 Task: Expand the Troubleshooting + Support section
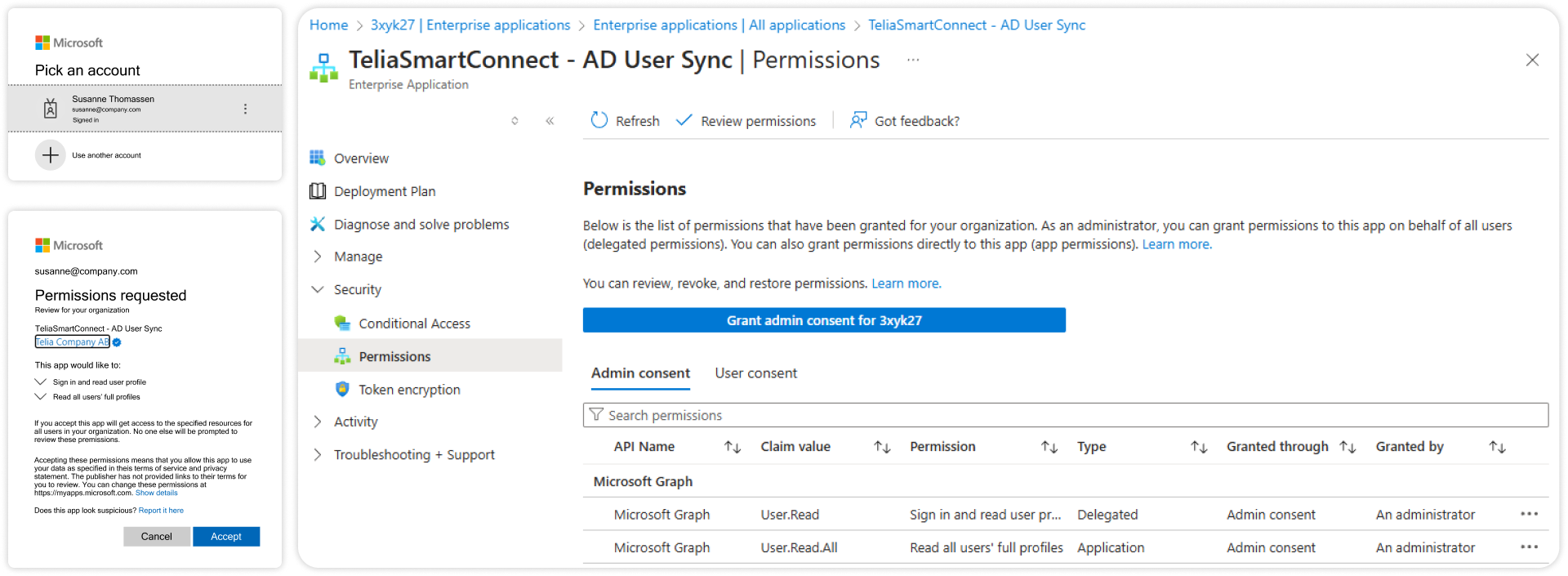pos(318,454)
